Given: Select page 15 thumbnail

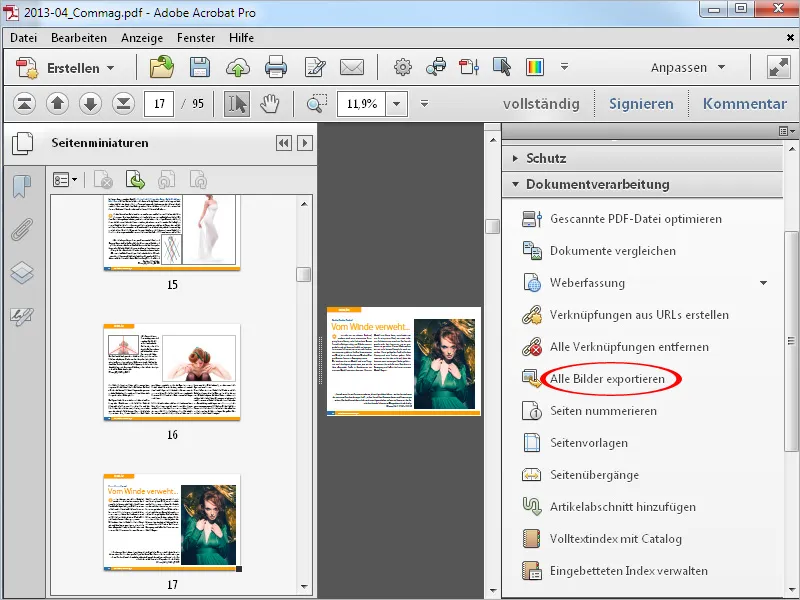Looking at the screenshot, I should (172, 233).
